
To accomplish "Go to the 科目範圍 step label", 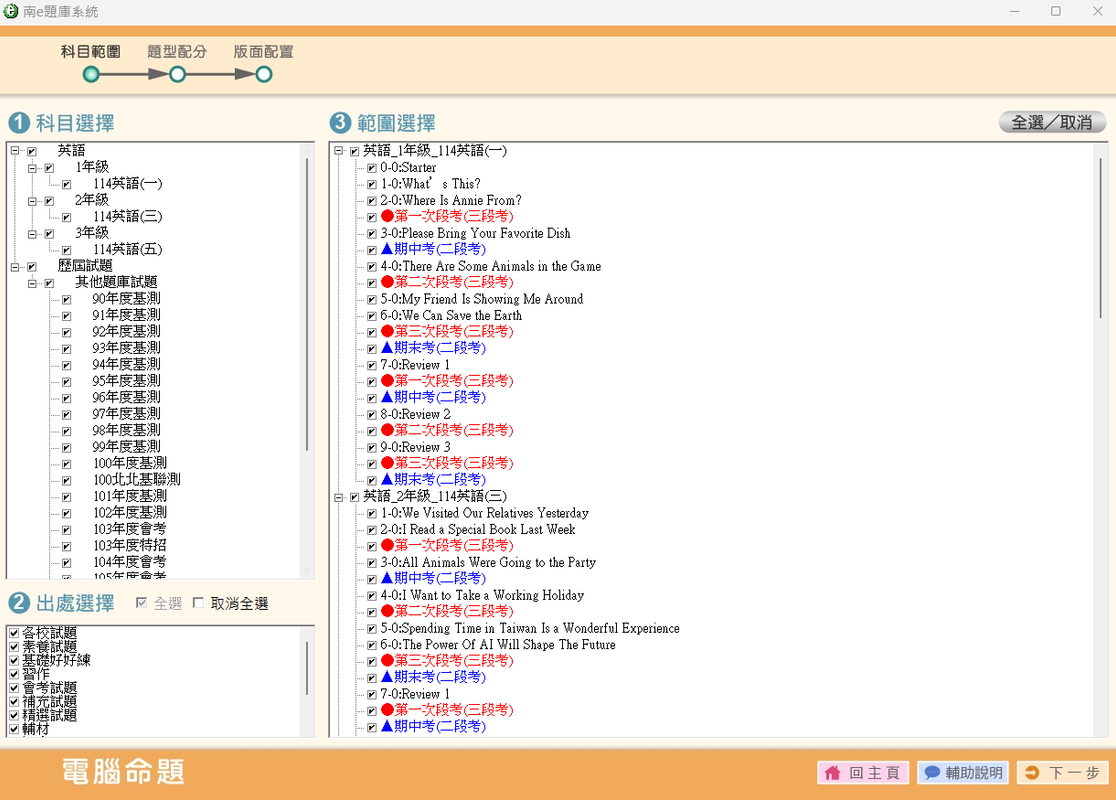I will [x=90, y=52].
